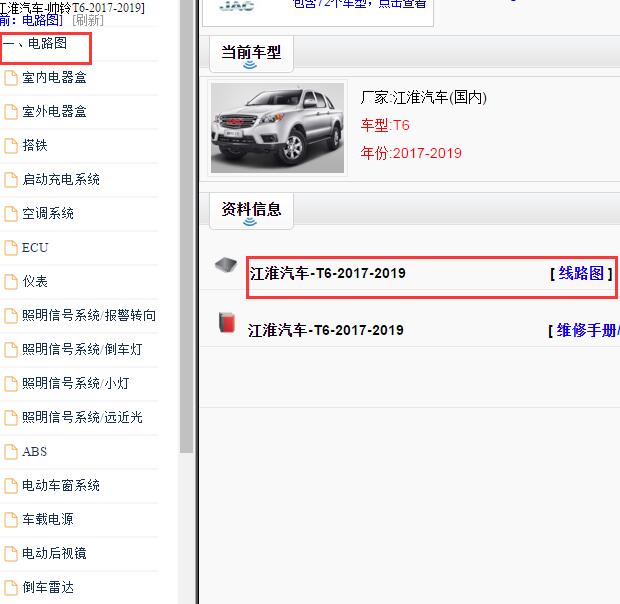Click the document icon beside 电动后视镜
This screenshot has width=620, height=604.
coord(11,554)
